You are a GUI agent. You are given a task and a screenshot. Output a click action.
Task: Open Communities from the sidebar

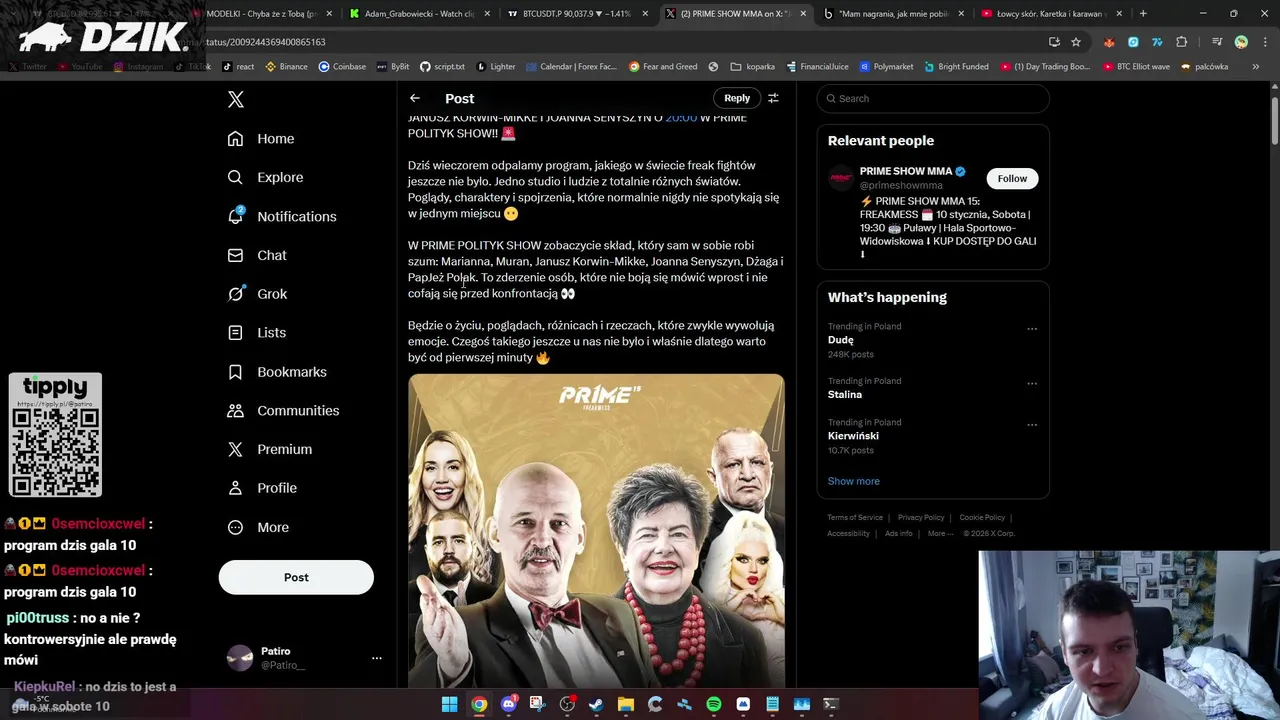click(283, 411)
